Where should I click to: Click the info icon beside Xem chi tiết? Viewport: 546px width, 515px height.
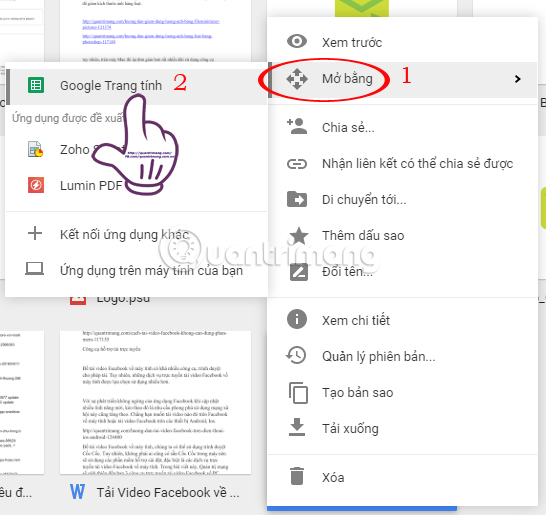tap(297, 319)
